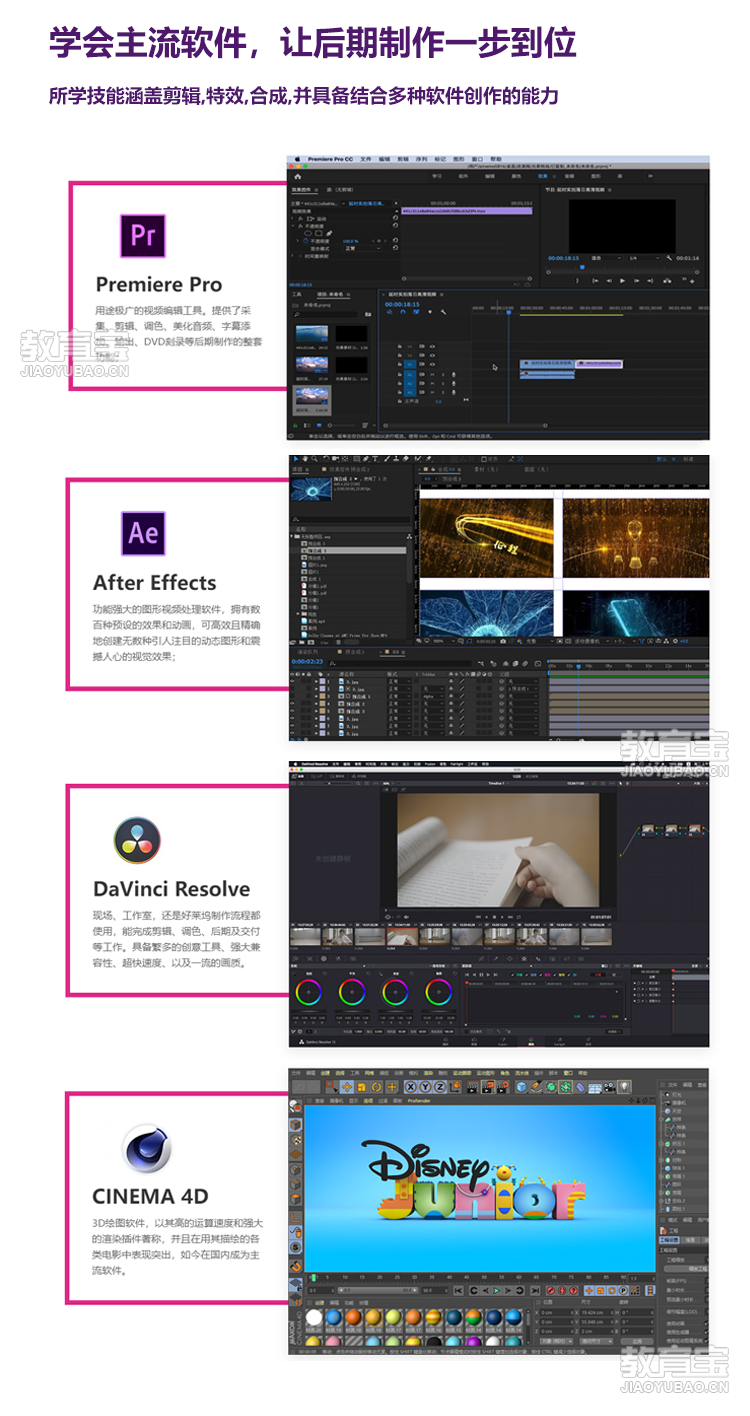
Task: Click the Cinema 4D spline Pen icon
Action: (536, 1087)
